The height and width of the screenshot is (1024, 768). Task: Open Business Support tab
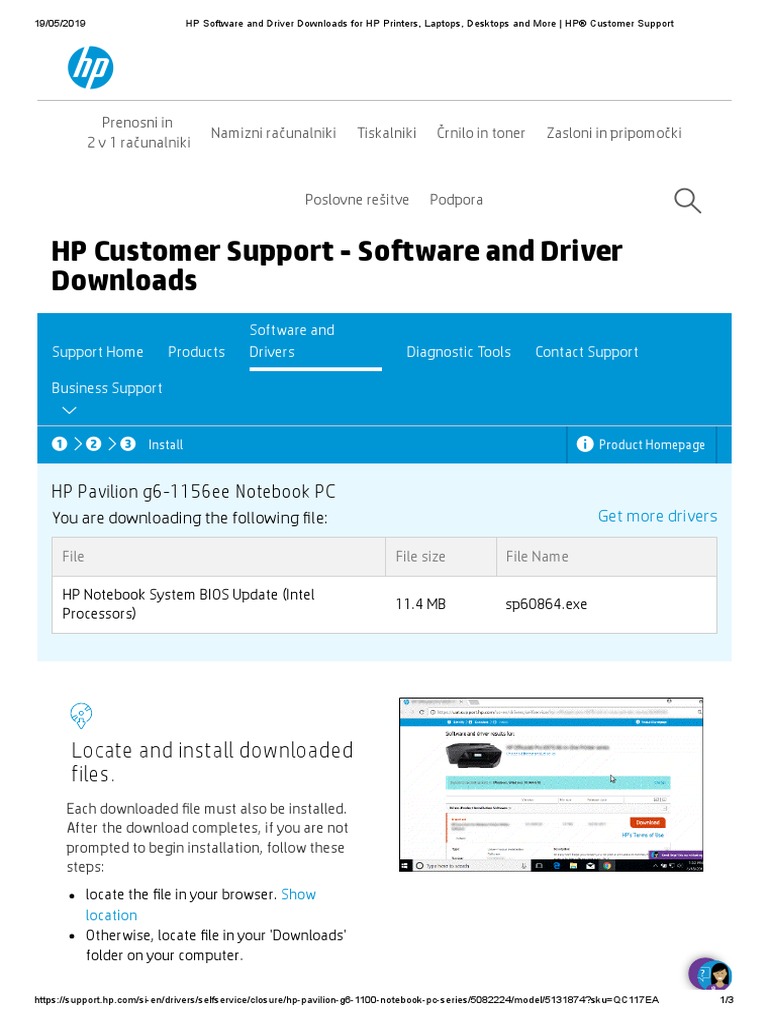tap(106, 388)
